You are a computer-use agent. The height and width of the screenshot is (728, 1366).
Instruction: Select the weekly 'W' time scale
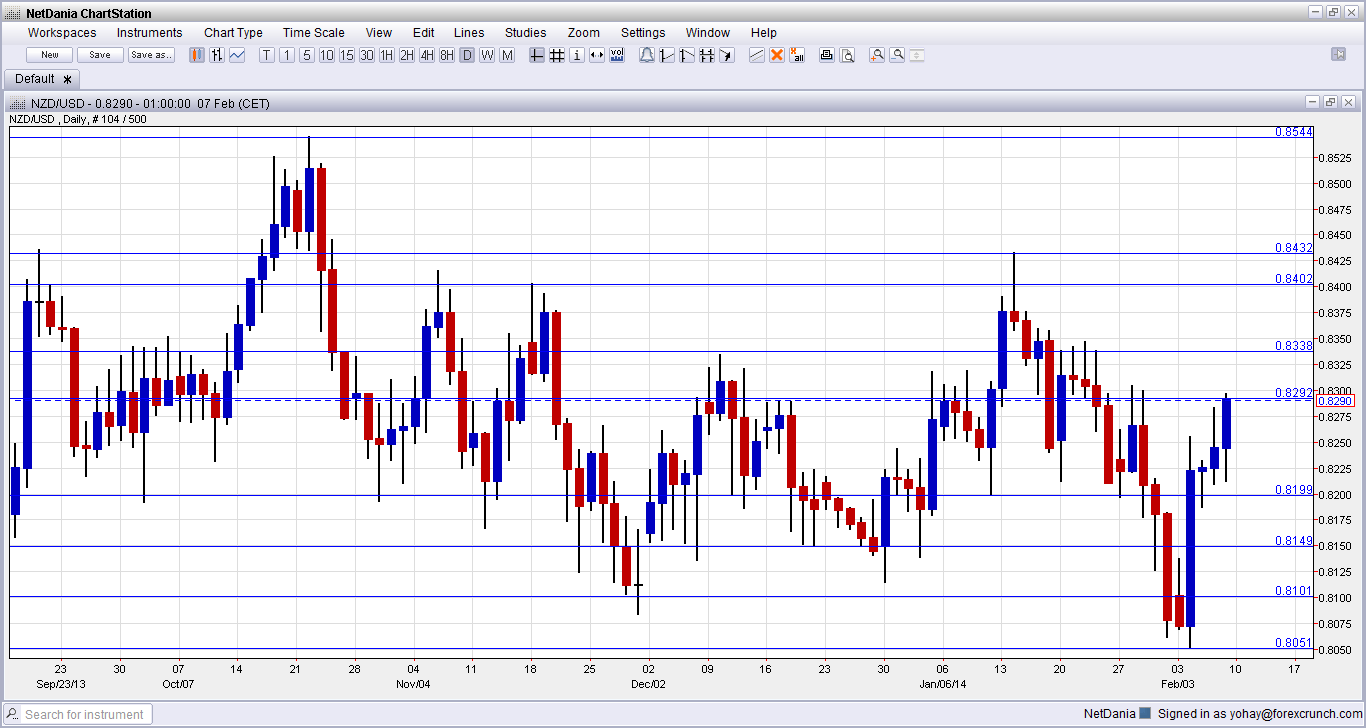coord(487,55)
